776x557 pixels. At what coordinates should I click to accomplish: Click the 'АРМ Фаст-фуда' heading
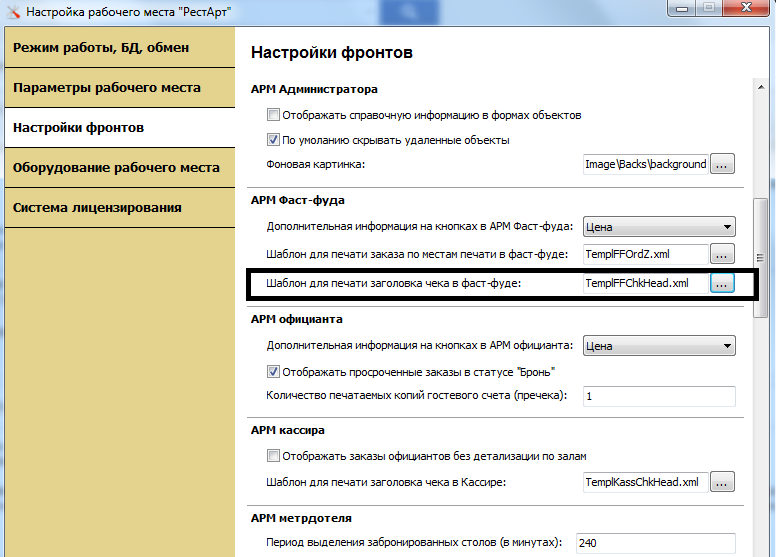[298, 200]
